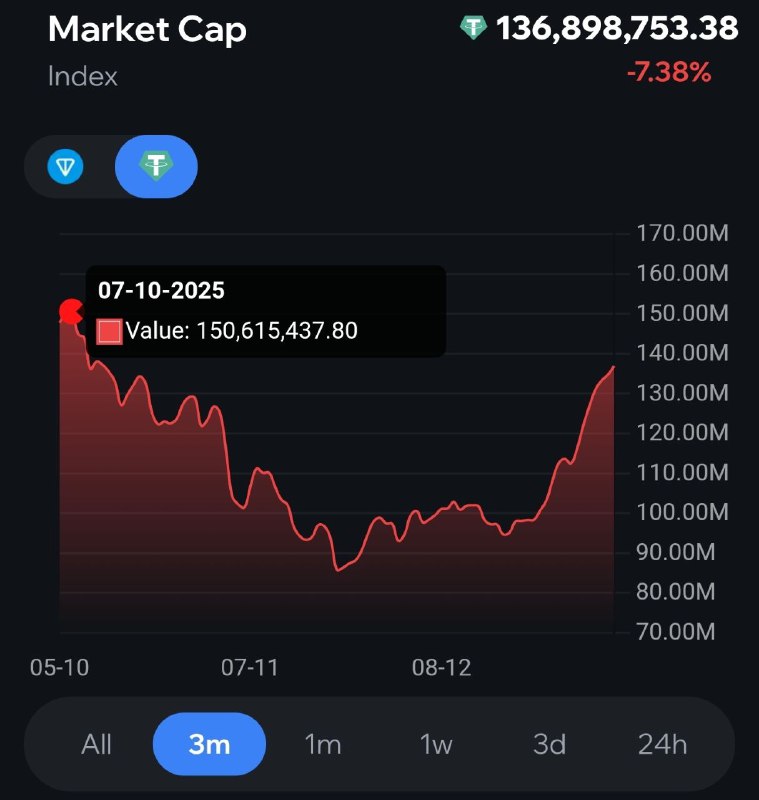Select the Tether USDT currency toggle
This screenshot has width=759, height=800.
(156, 166)
